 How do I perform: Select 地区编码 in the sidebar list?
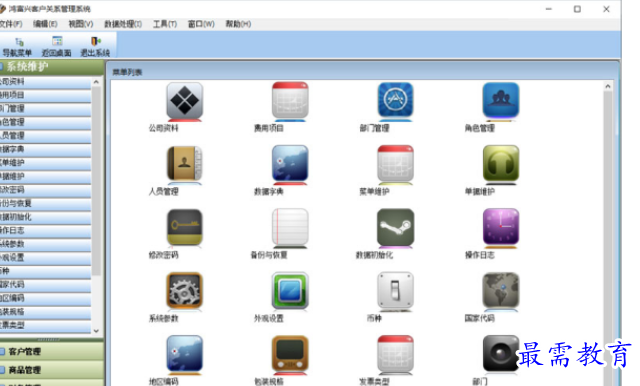(x=45, y=298)
